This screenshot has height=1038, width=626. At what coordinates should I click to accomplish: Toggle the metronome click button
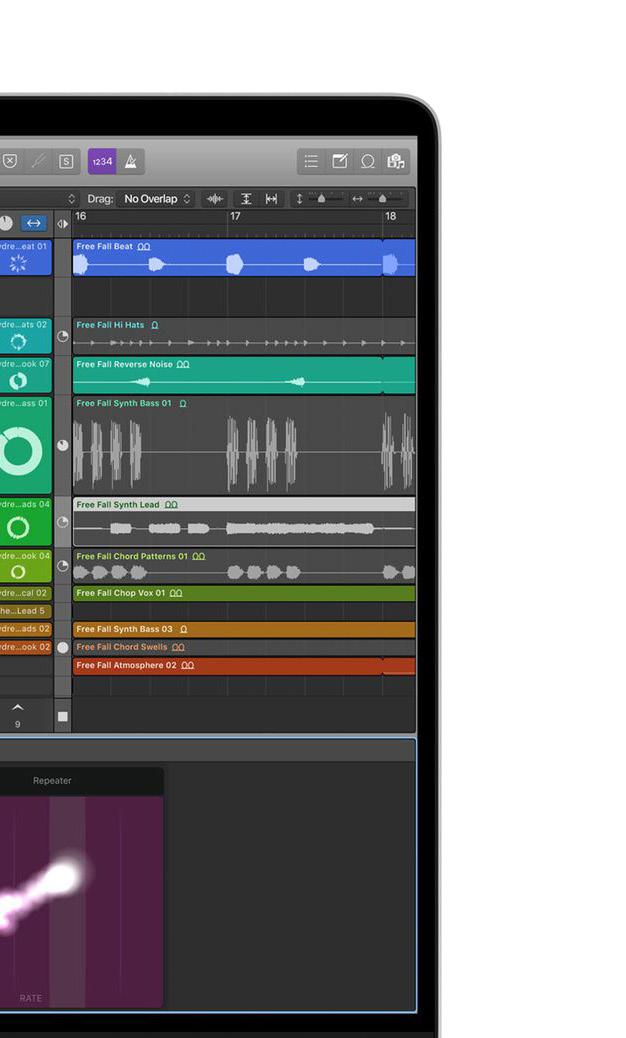(x=131, y=162)
